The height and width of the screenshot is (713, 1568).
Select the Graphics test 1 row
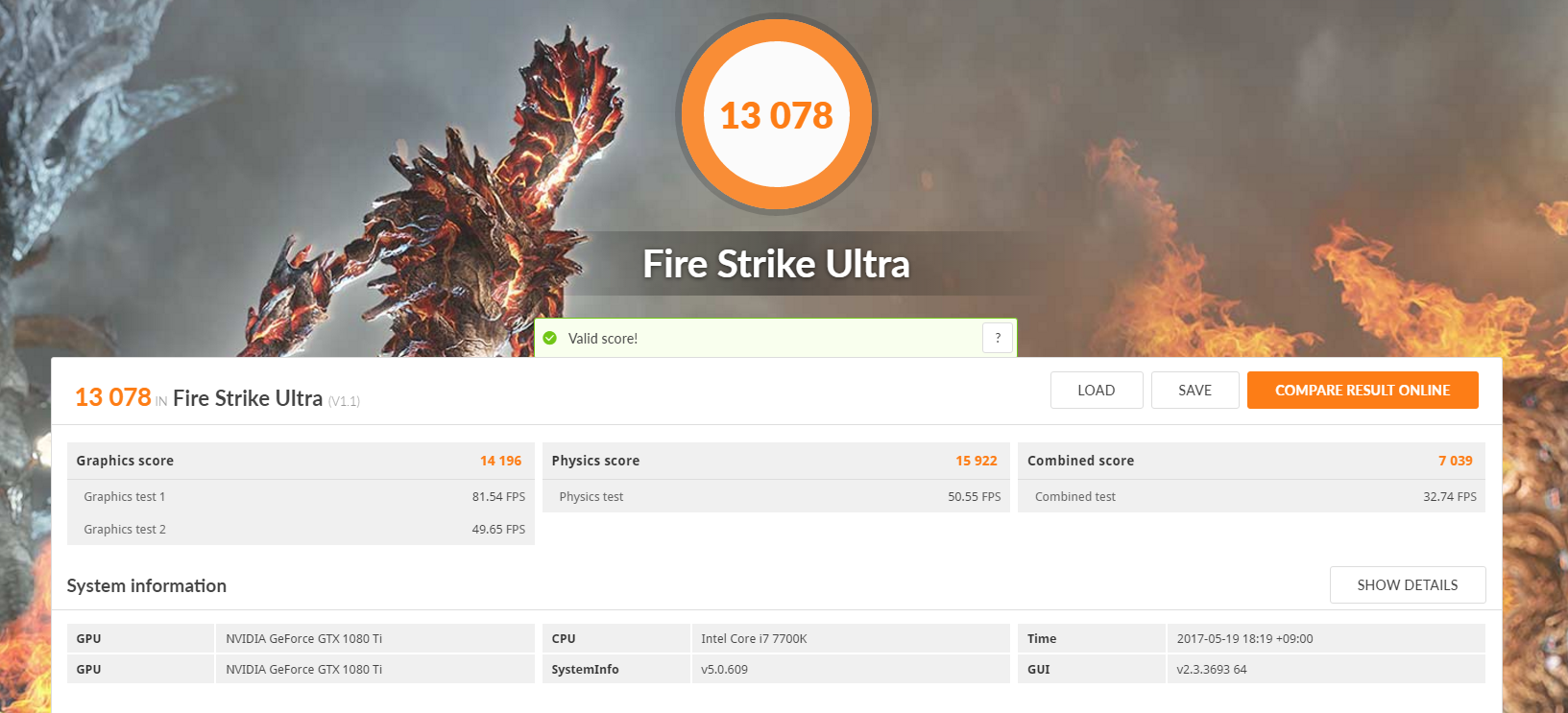[x=301, y=497]
